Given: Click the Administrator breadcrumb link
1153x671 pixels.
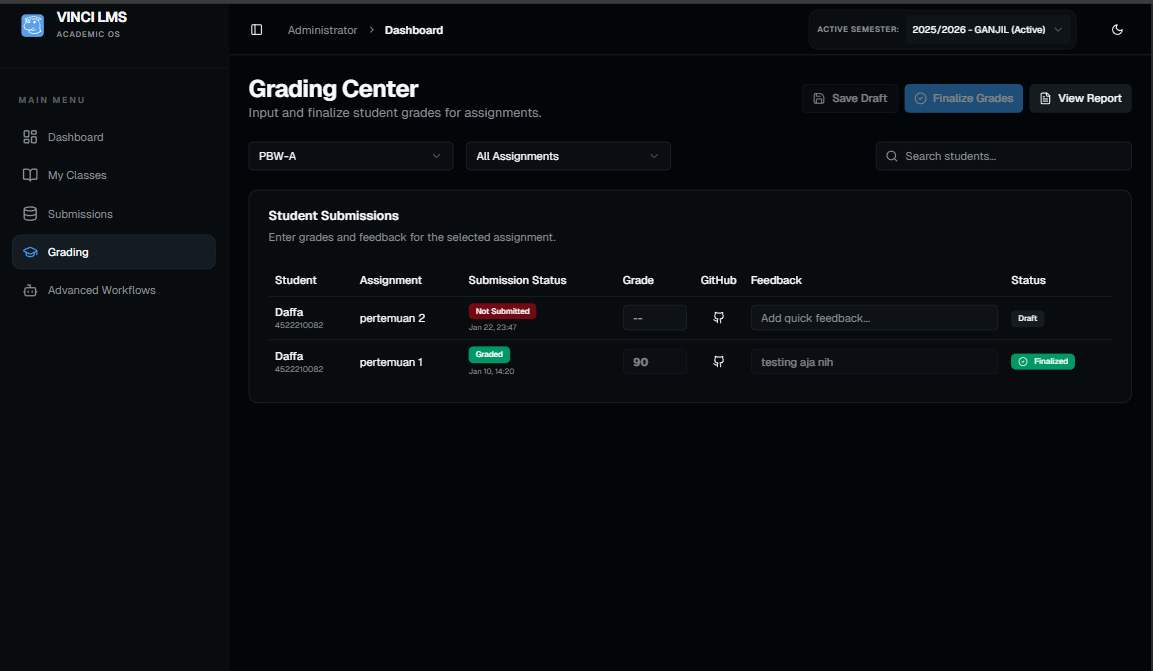Looking at the screenshot, I should point(322,30).
